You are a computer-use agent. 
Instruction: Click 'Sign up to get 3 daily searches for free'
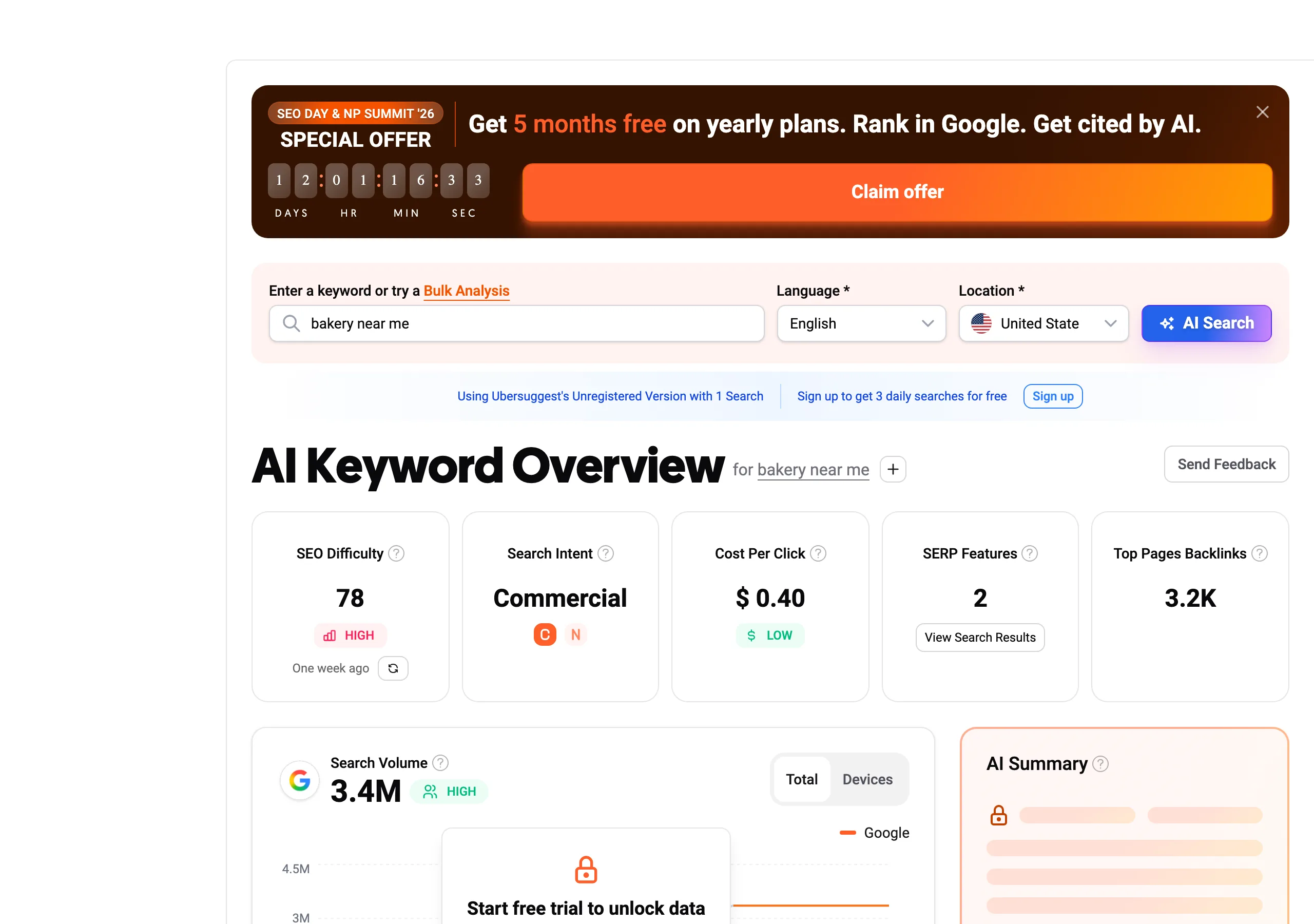(901, 396)
